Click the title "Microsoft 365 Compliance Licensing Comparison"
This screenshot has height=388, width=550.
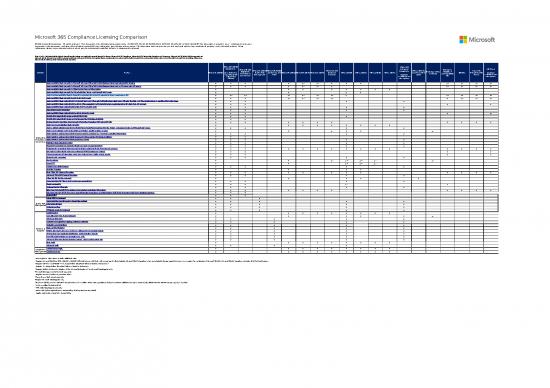tap(91, 37)
